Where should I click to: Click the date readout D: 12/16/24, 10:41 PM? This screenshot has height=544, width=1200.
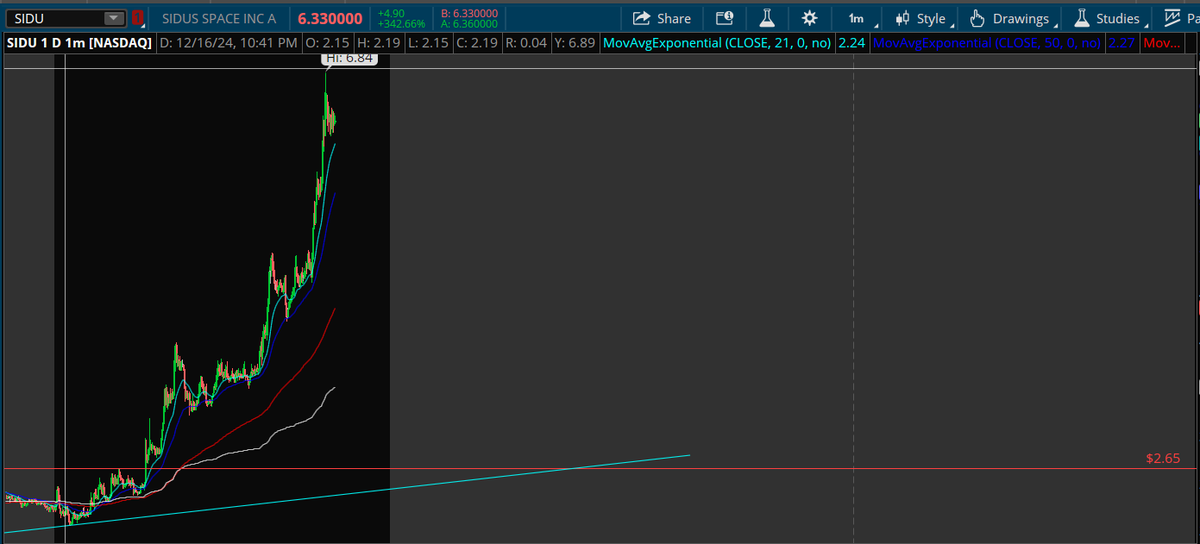[x=228, y=43]
